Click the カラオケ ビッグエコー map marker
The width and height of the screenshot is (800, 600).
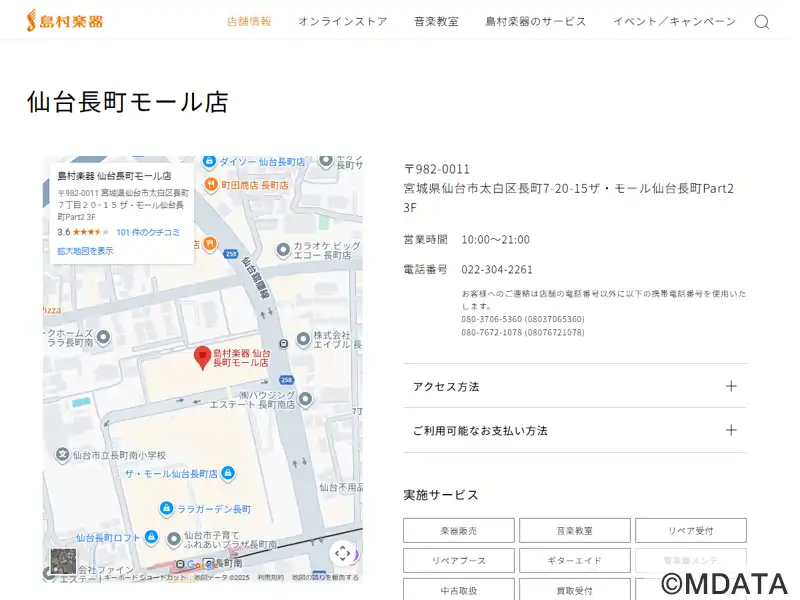[x=283, y=251]
